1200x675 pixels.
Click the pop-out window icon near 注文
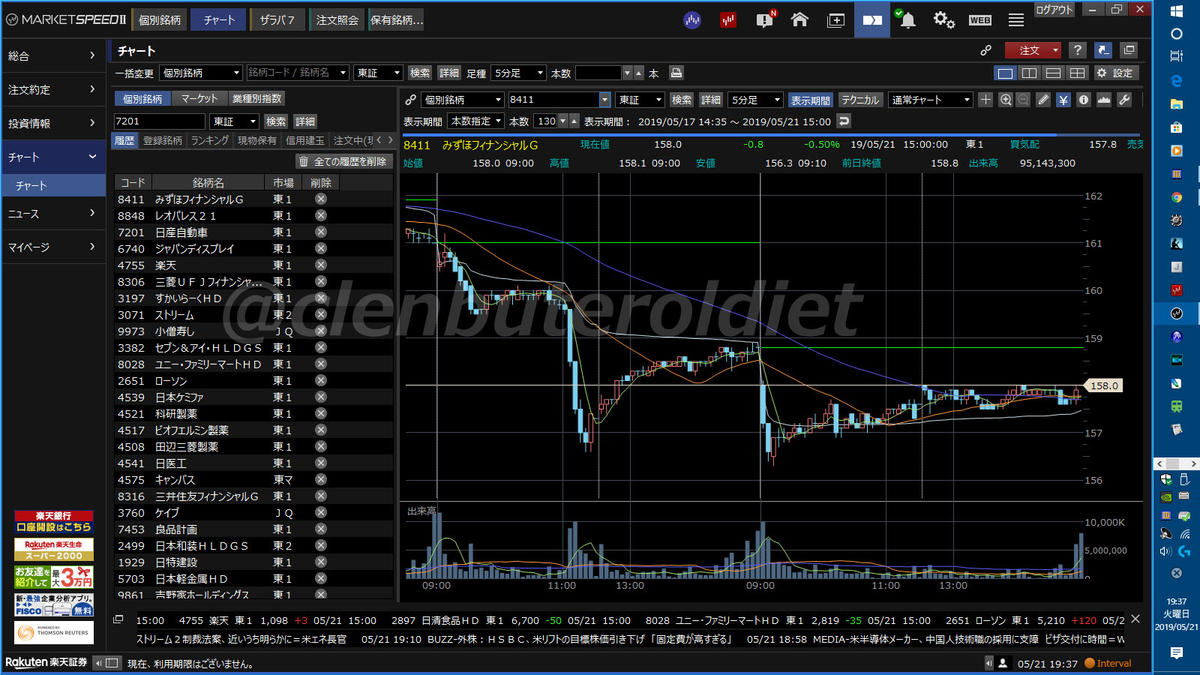(1128, 50)
